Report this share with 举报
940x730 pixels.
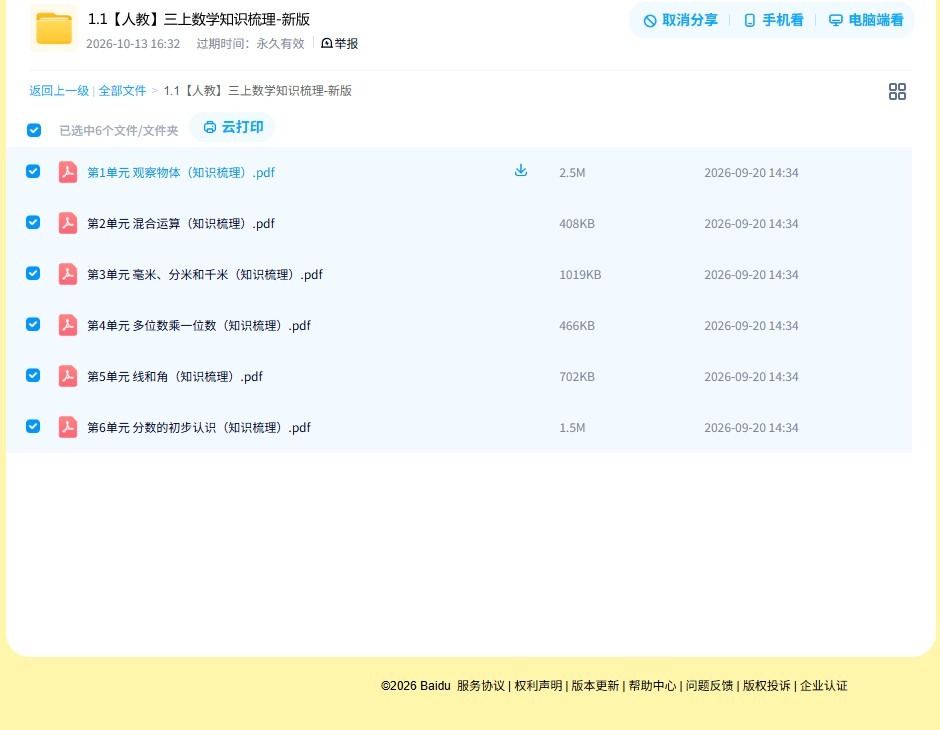(x=339, y=43)
